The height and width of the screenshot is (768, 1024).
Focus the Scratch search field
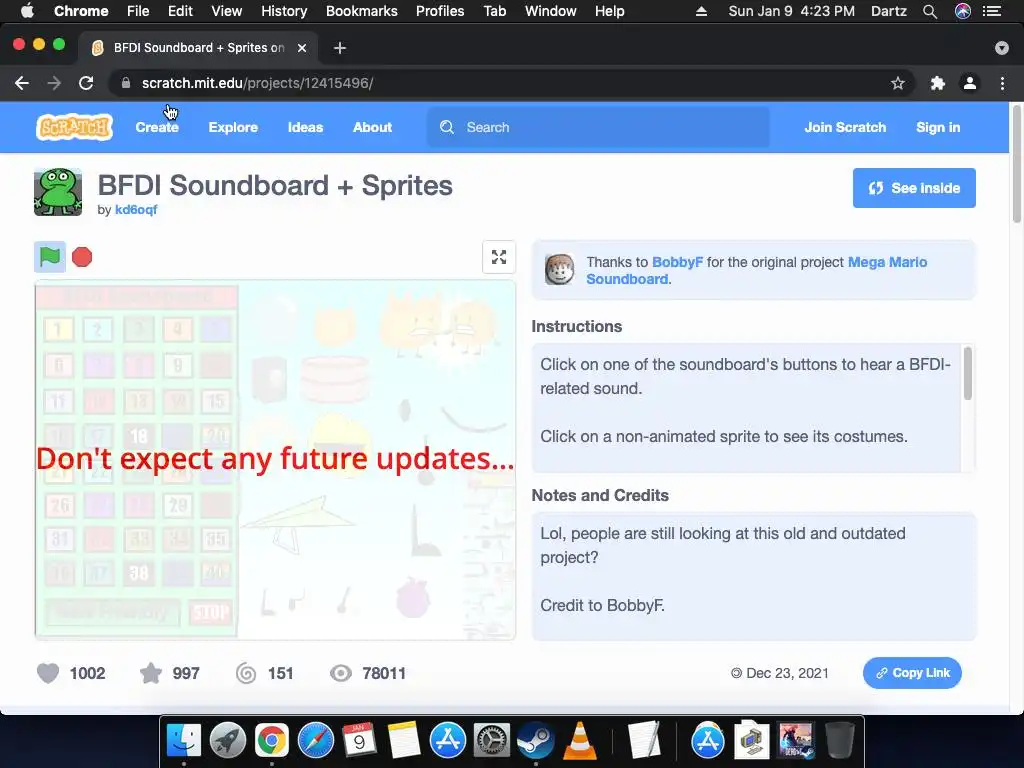pos(598,127)
